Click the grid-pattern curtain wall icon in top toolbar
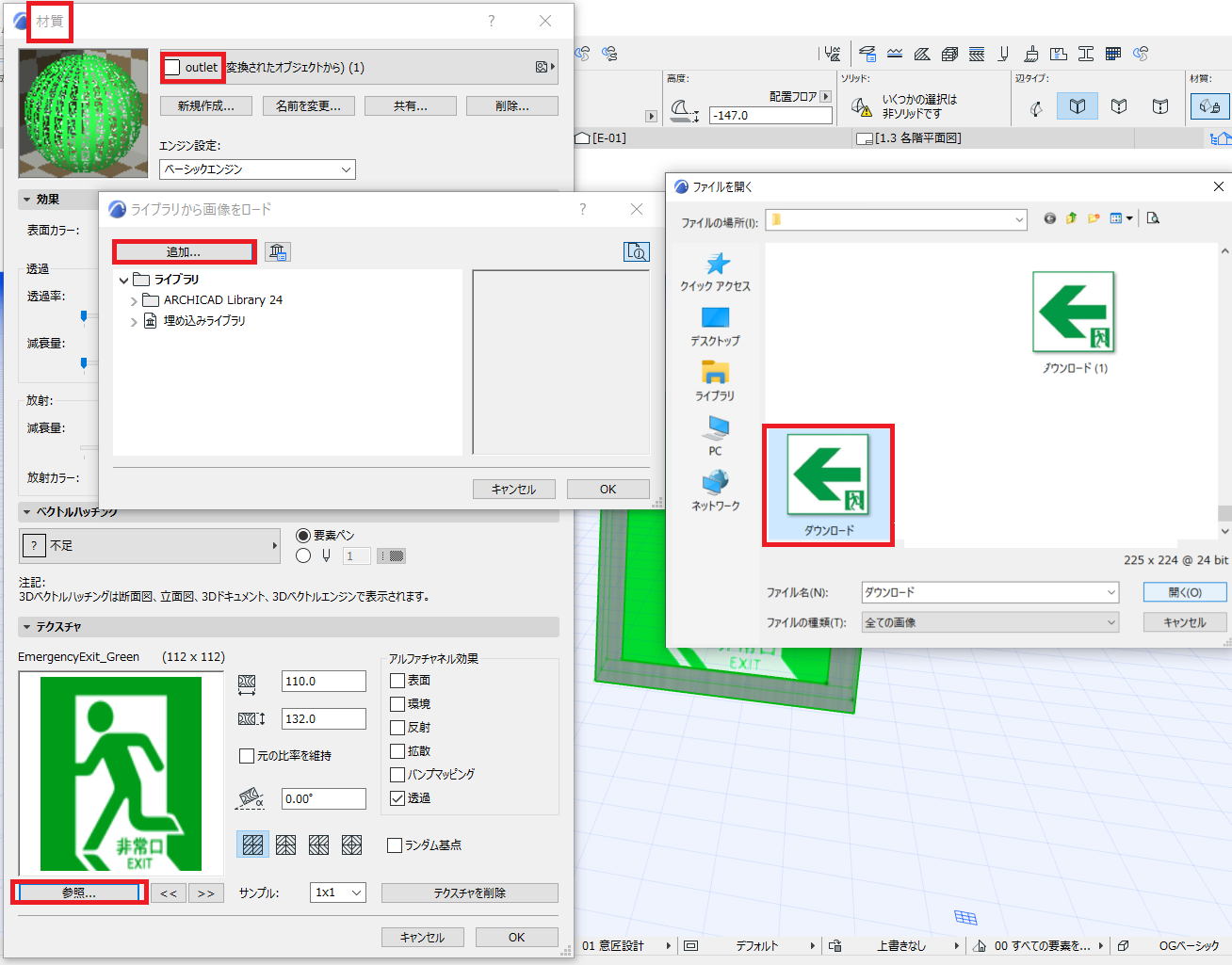Screen dimensions: 1232x965 pos(1112,54)
